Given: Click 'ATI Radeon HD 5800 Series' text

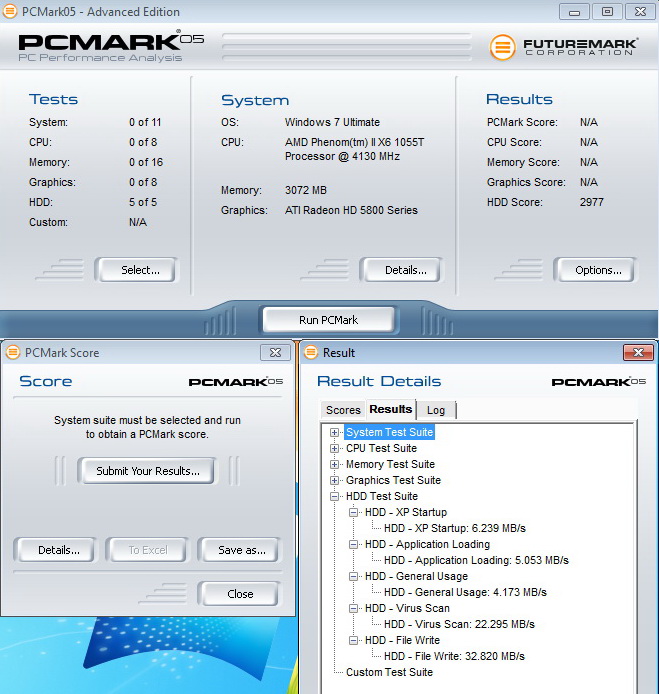Looking at the screenshot, I should 351,210.
